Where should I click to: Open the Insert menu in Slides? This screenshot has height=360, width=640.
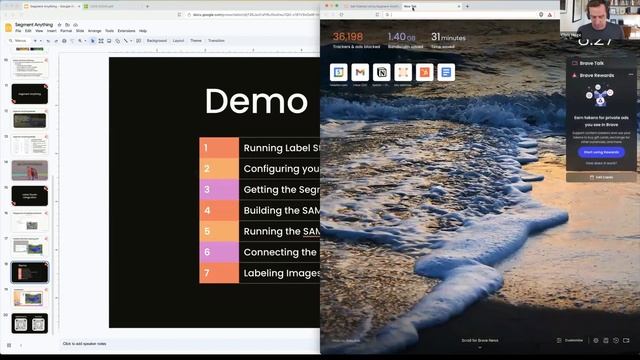point(51,31)
